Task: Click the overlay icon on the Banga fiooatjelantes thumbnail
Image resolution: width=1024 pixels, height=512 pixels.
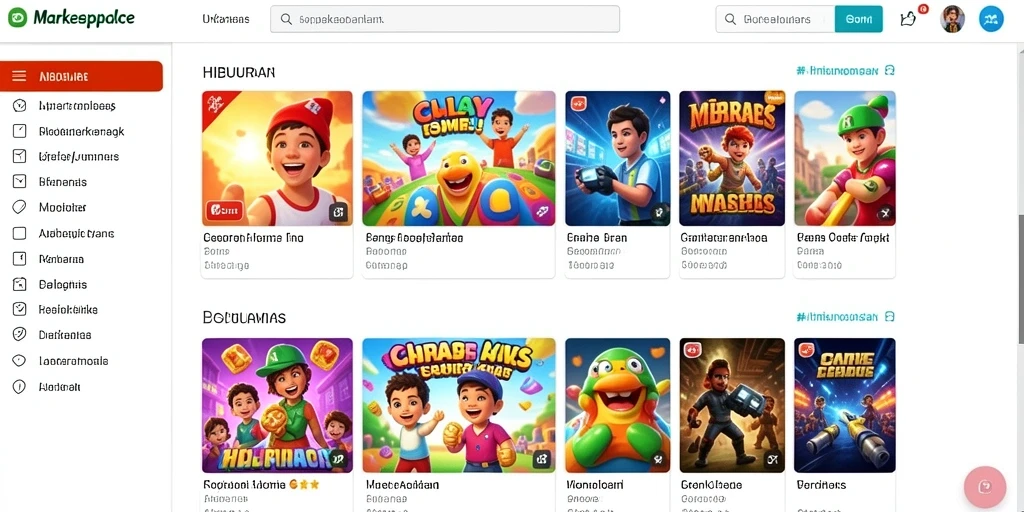Action: pyautogui.click(x=541, y=212)
